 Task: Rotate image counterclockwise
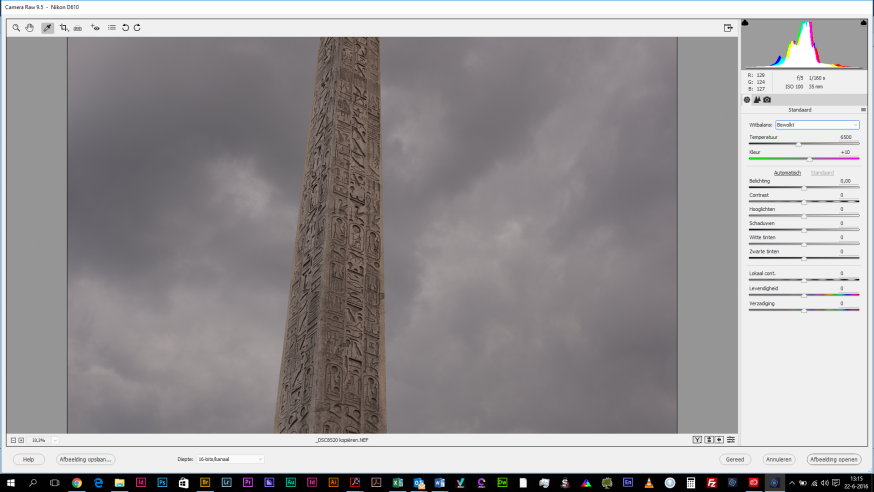[x=125, y=28]
